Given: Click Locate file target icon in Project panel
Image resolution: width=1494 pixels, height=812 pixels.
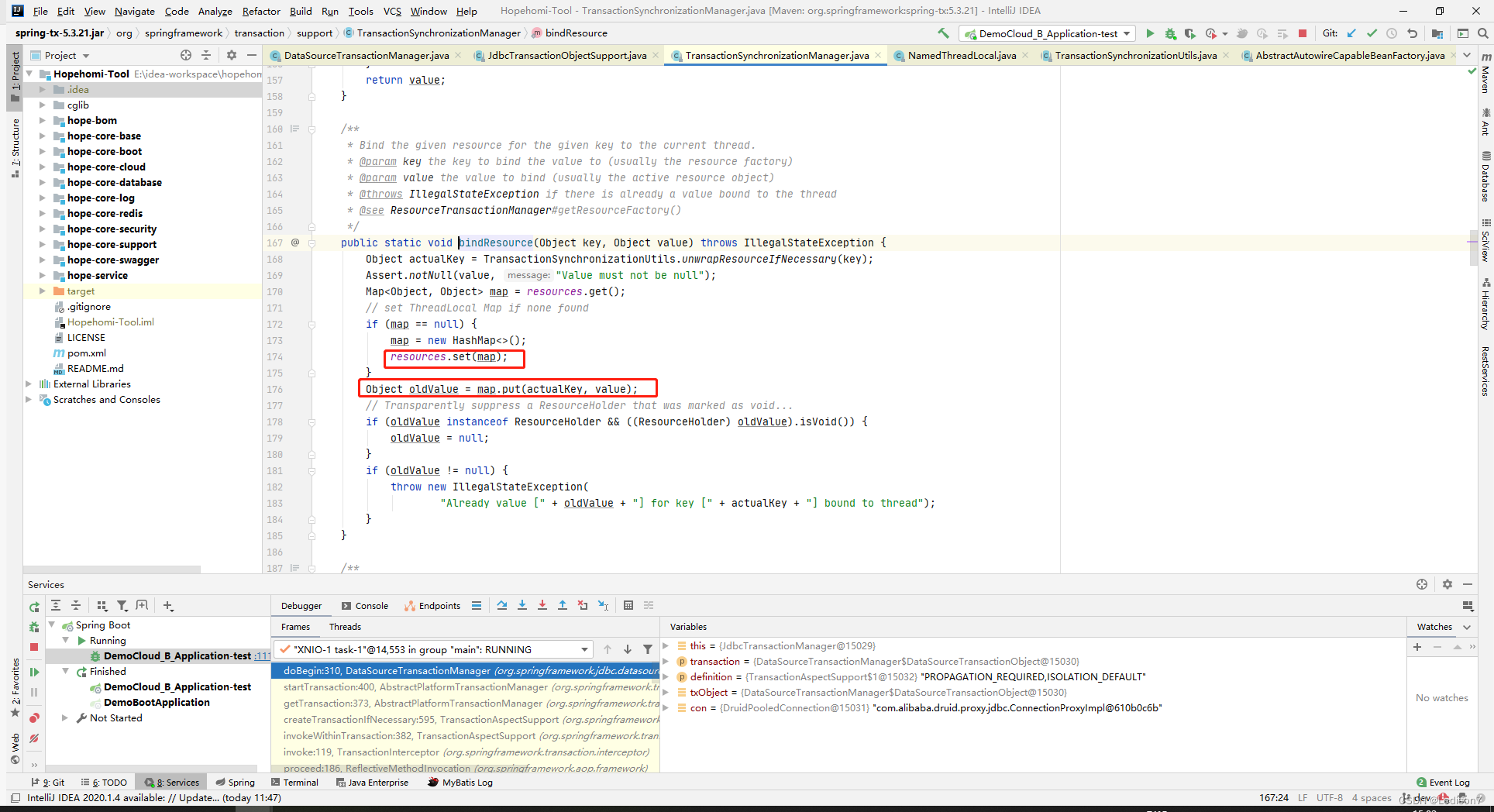Looking at the screenshot, I should tap(186, 55).
